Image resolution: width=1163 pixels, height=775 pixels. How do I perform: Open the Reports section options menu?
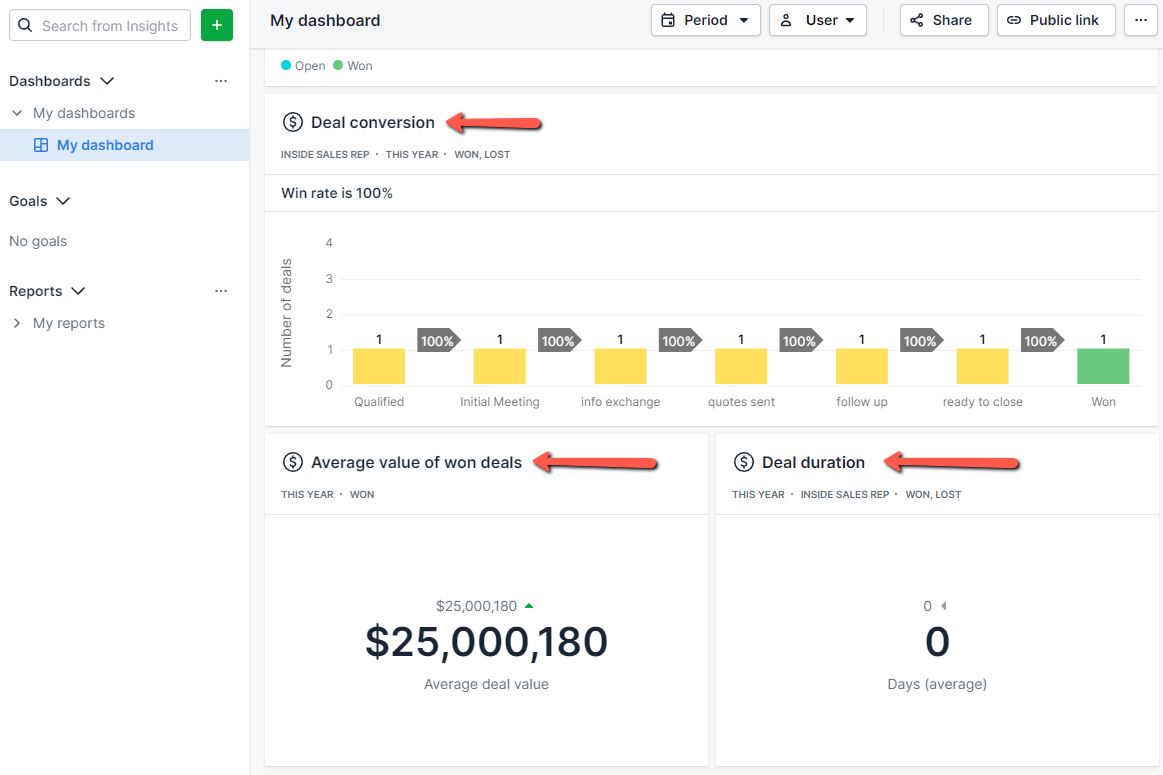point(221,291)
